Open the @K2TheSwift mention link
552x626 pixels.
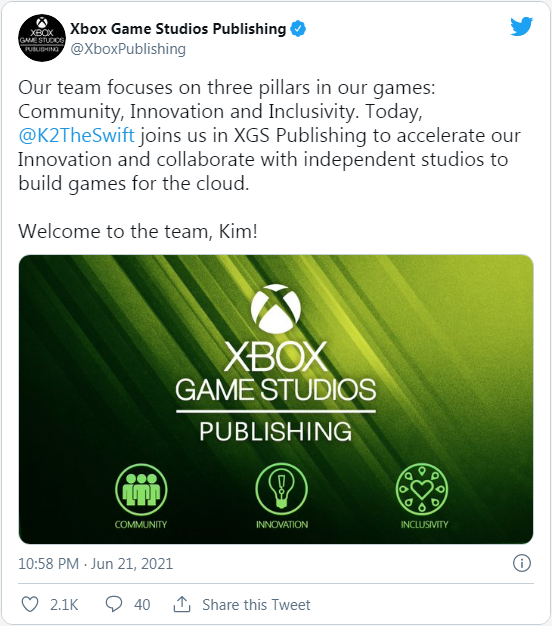77,135
